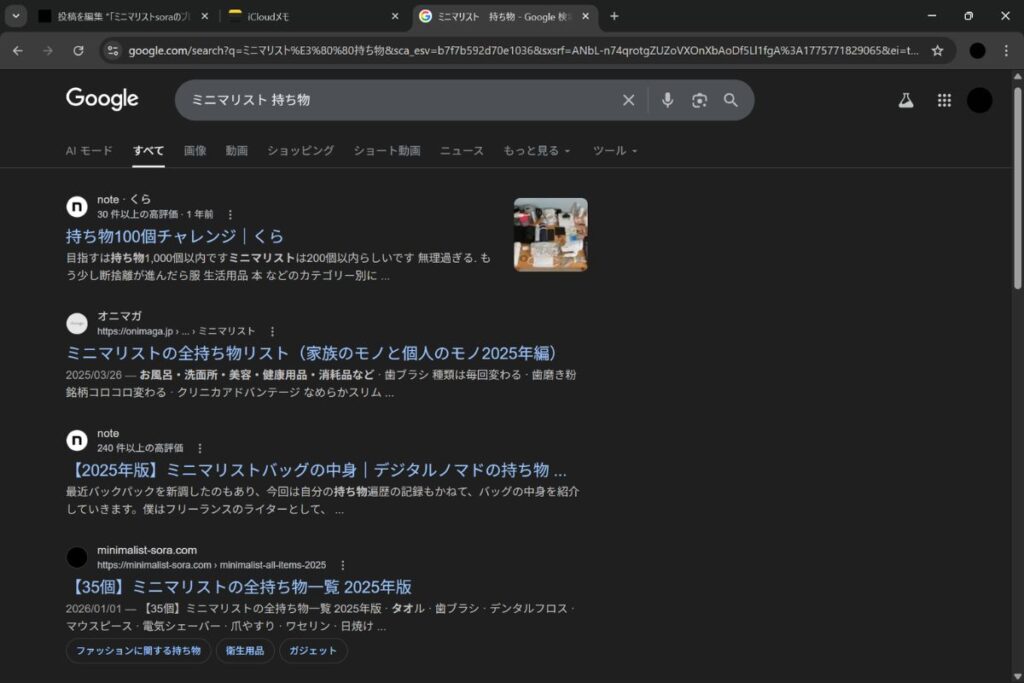Open the Google apps grid
1024x683 pixels.
pos(944,100)
